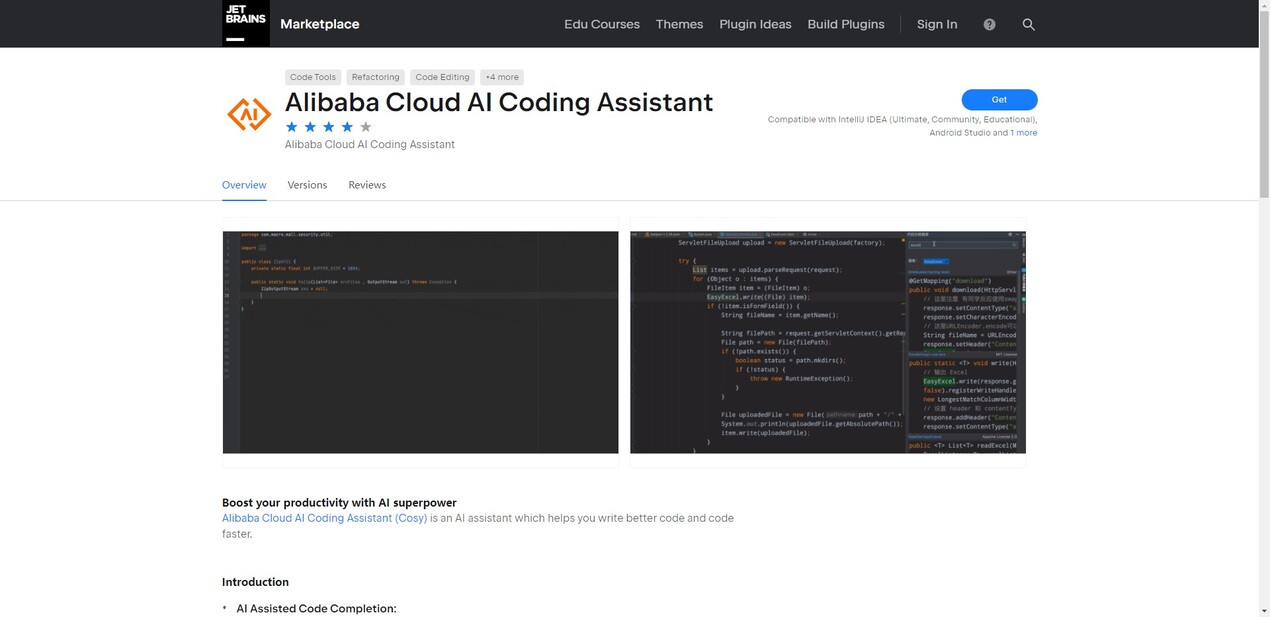Click the JetBrains logo

click(x=244, y=23)
